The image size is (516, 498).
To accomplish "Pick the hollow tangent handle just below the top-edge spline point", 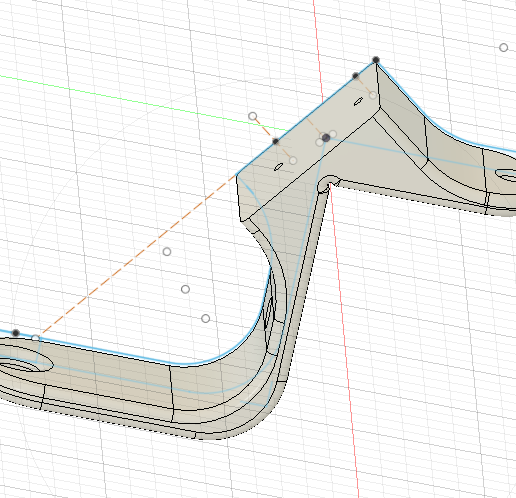I will [293, 161].
